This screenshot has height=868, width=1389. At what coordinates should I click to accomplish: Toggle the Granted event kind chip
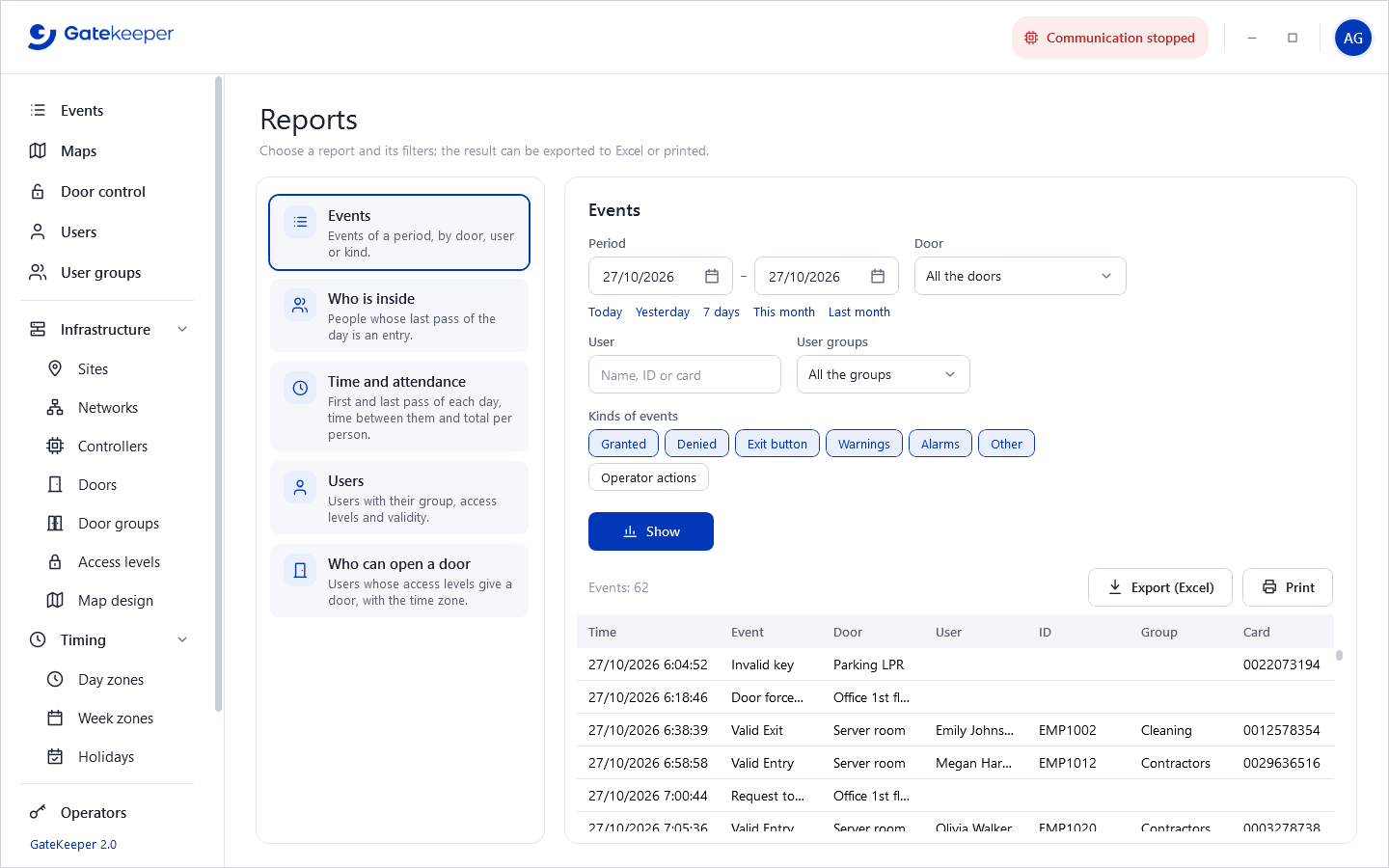623,444
